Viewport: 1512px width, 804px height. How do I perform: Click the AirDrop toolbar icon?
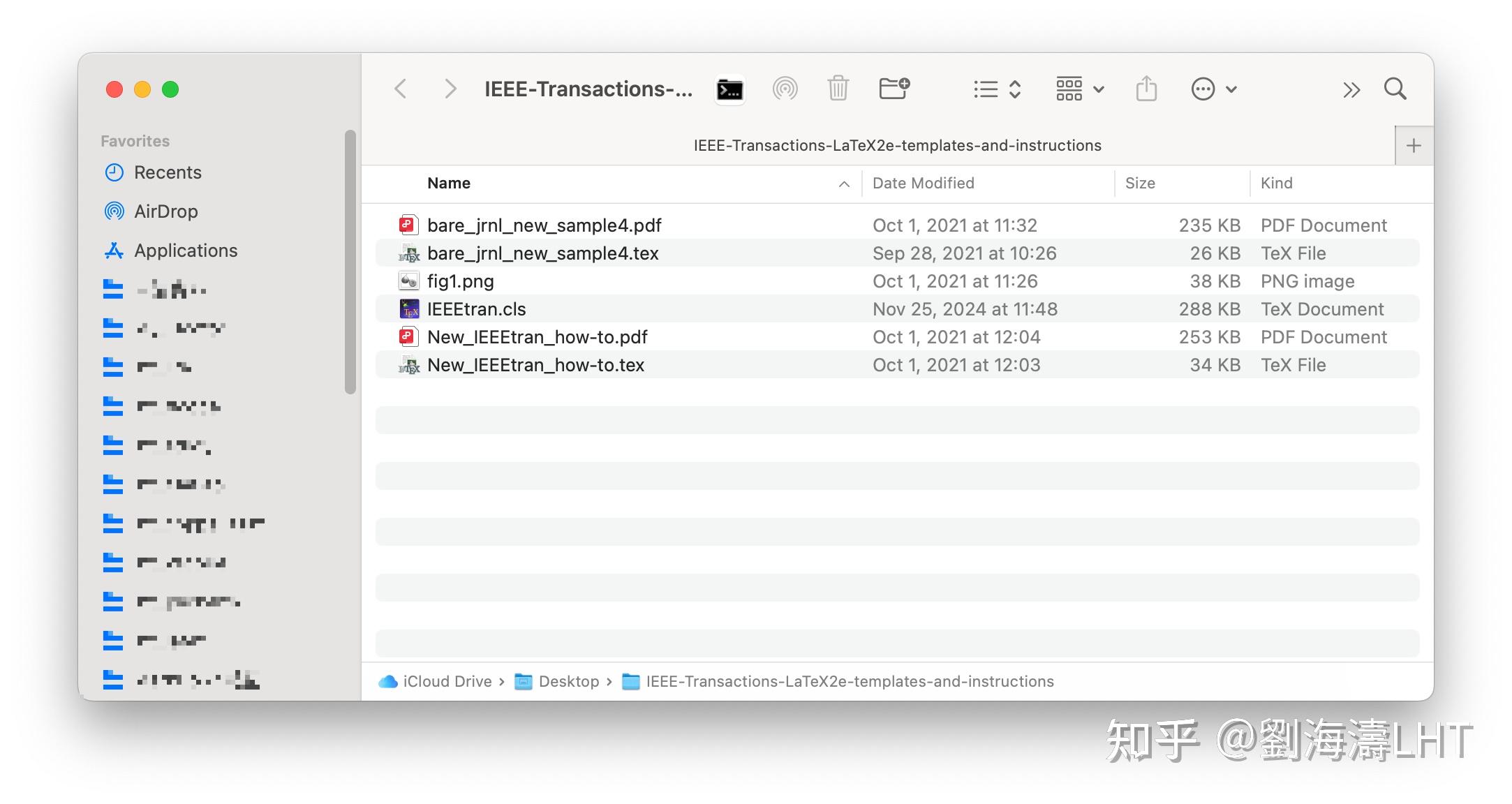(x=785, y=89)
